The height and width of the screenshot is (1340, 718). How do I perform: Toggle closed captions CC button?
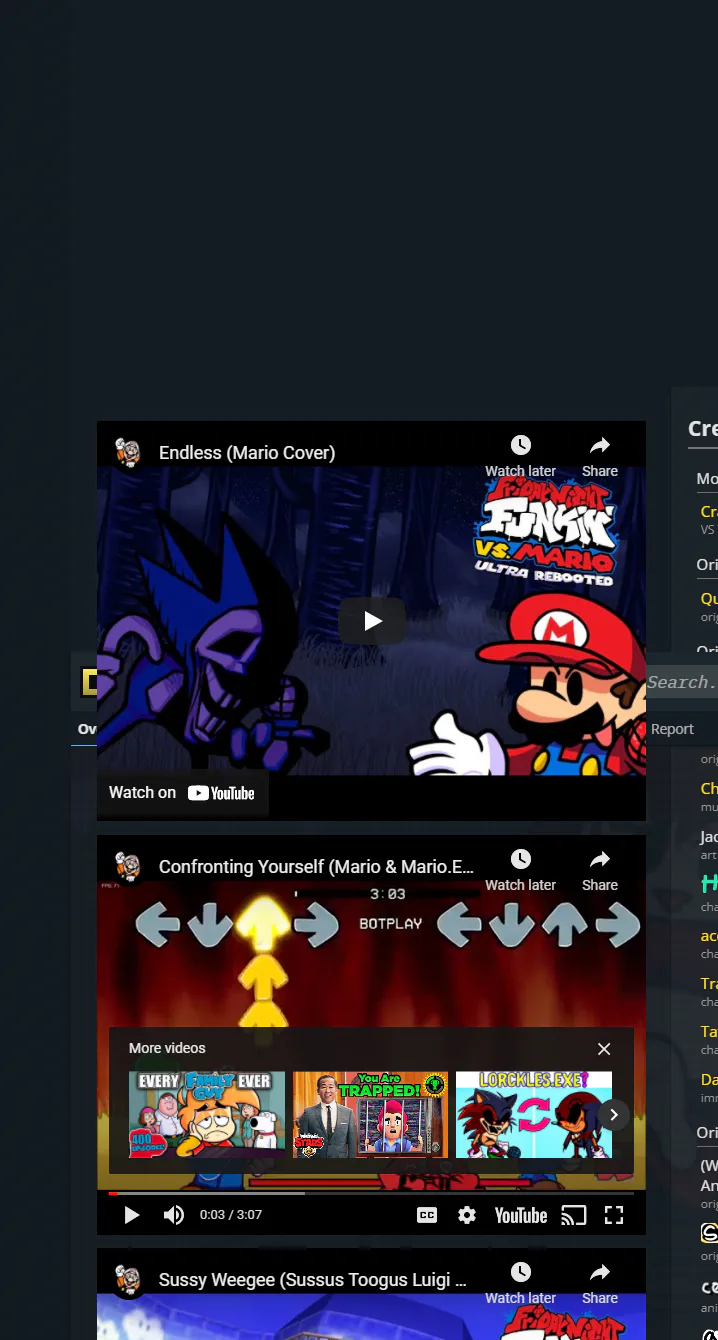pyautogui.click(x=427, y=1215)
